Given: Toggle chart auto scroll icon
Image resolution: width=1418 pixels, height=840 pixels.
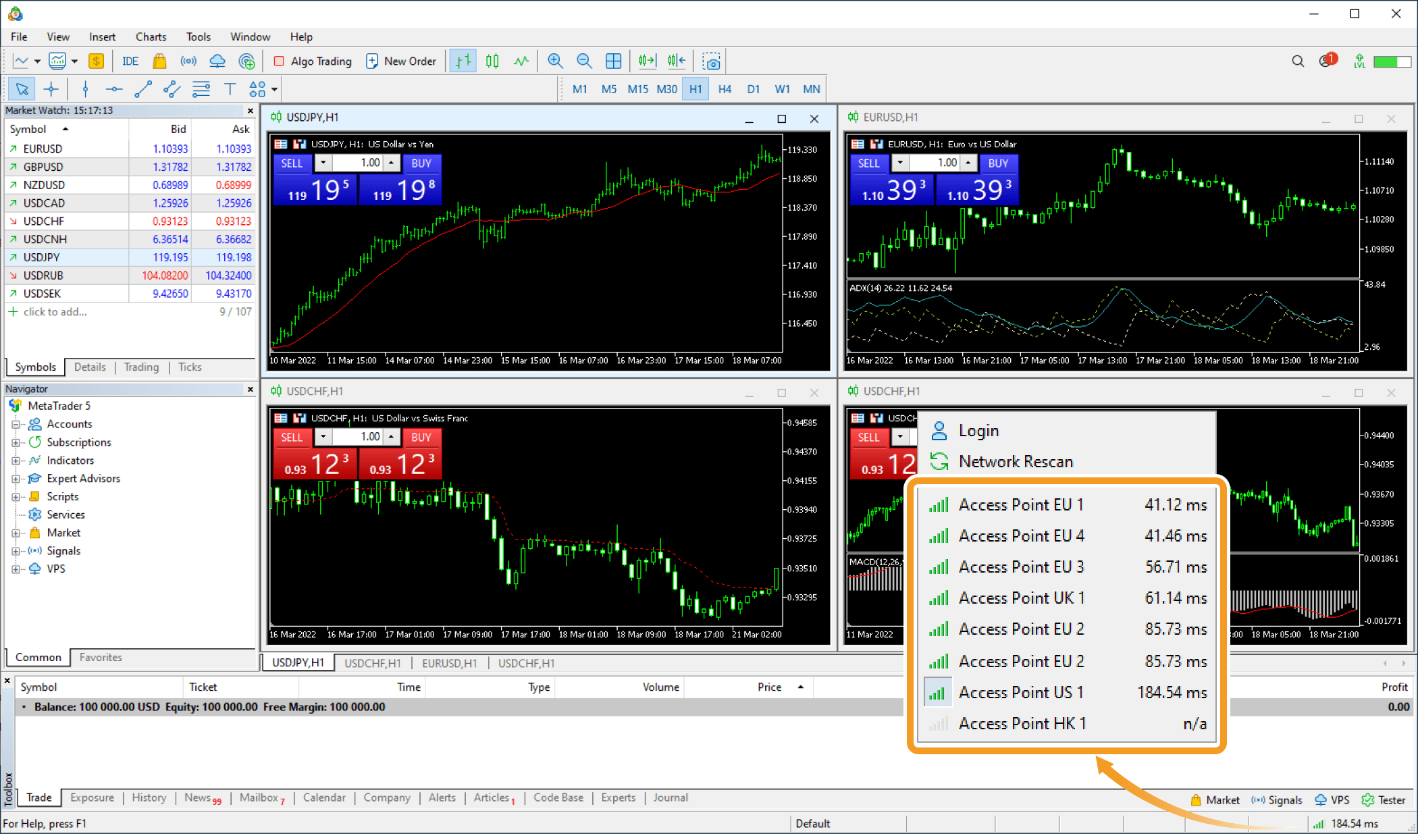Looking at the screenshot, I should click(647, 61).
